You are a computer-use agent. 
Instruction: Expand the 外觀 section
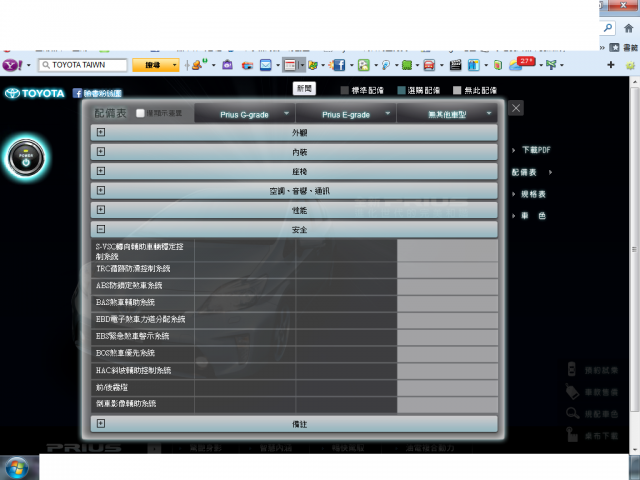click(x=294, y=133)
